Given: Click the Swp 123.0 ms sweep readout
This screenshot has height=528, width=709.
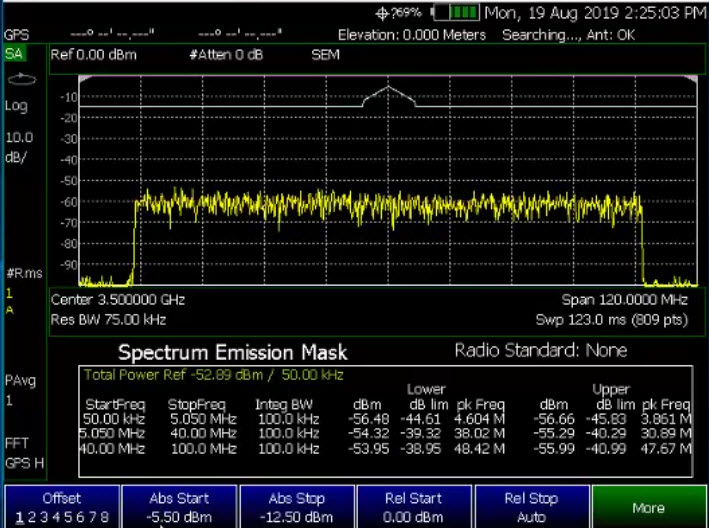Looking at the screenshot, I should click(611, 320).
